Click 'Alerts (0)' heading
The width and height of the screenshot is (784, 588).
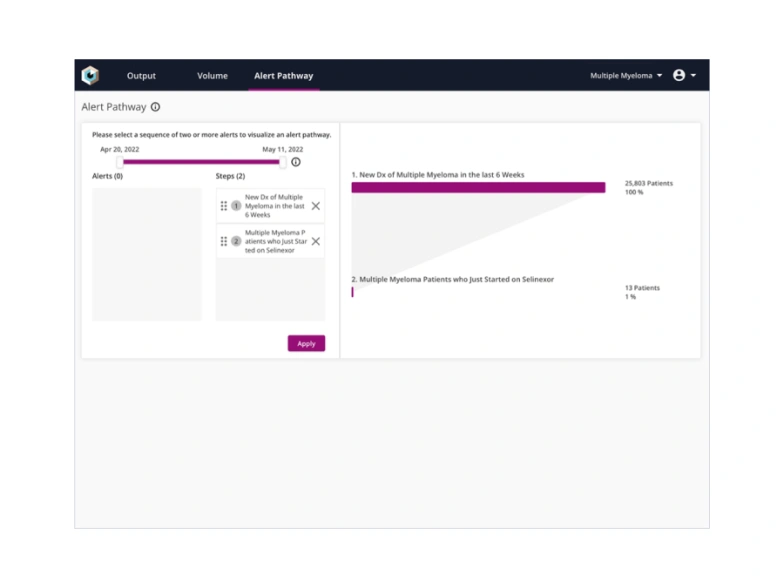pyautogui.click(x=107, y=176)
